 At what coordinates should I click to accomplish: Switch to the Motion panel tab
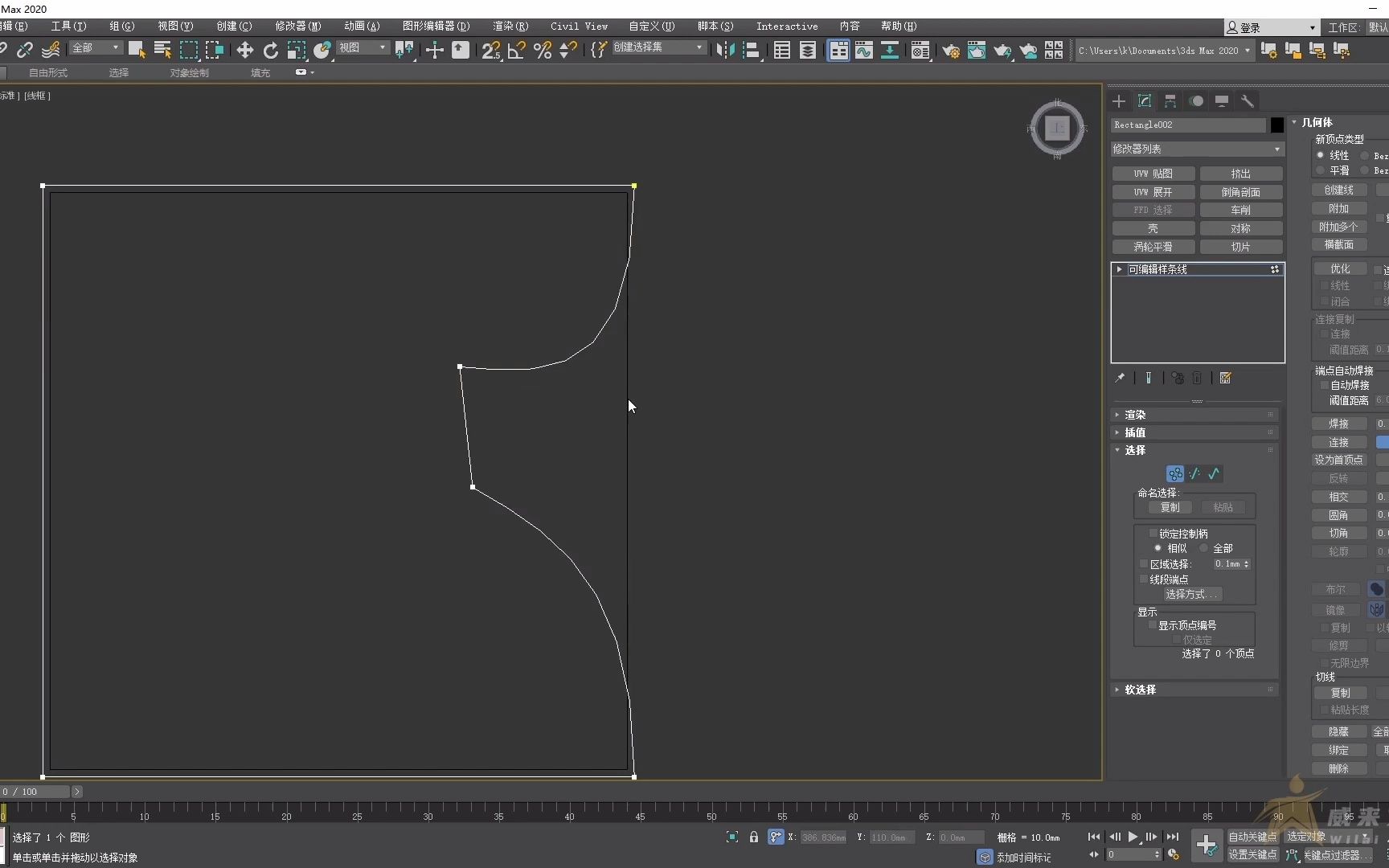point(1196,100)
